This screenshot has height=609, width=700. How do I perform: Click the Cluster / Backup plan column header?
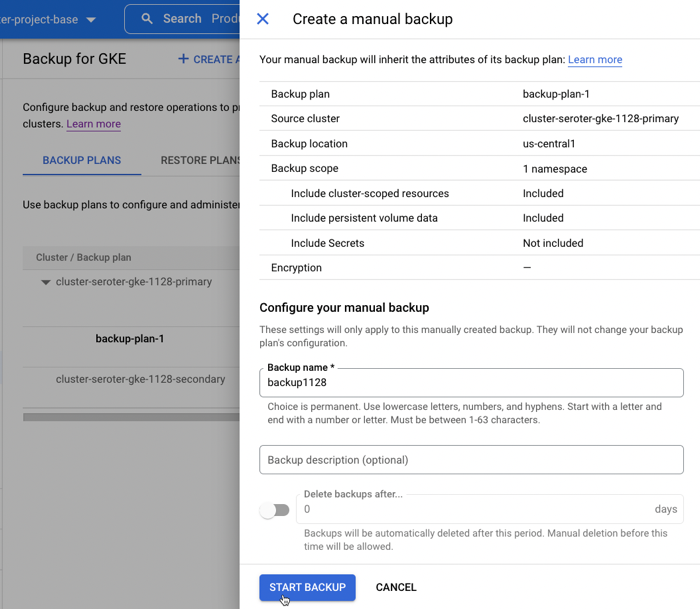coord(84,258)
